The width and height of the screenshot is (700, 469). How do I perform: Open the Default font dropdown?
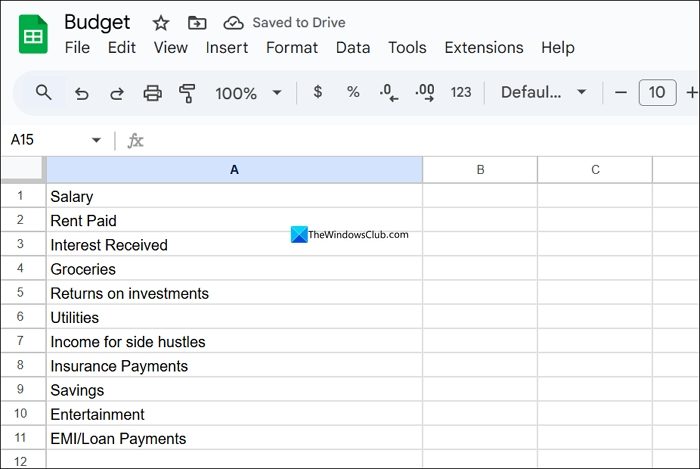[x=543, y=92]
